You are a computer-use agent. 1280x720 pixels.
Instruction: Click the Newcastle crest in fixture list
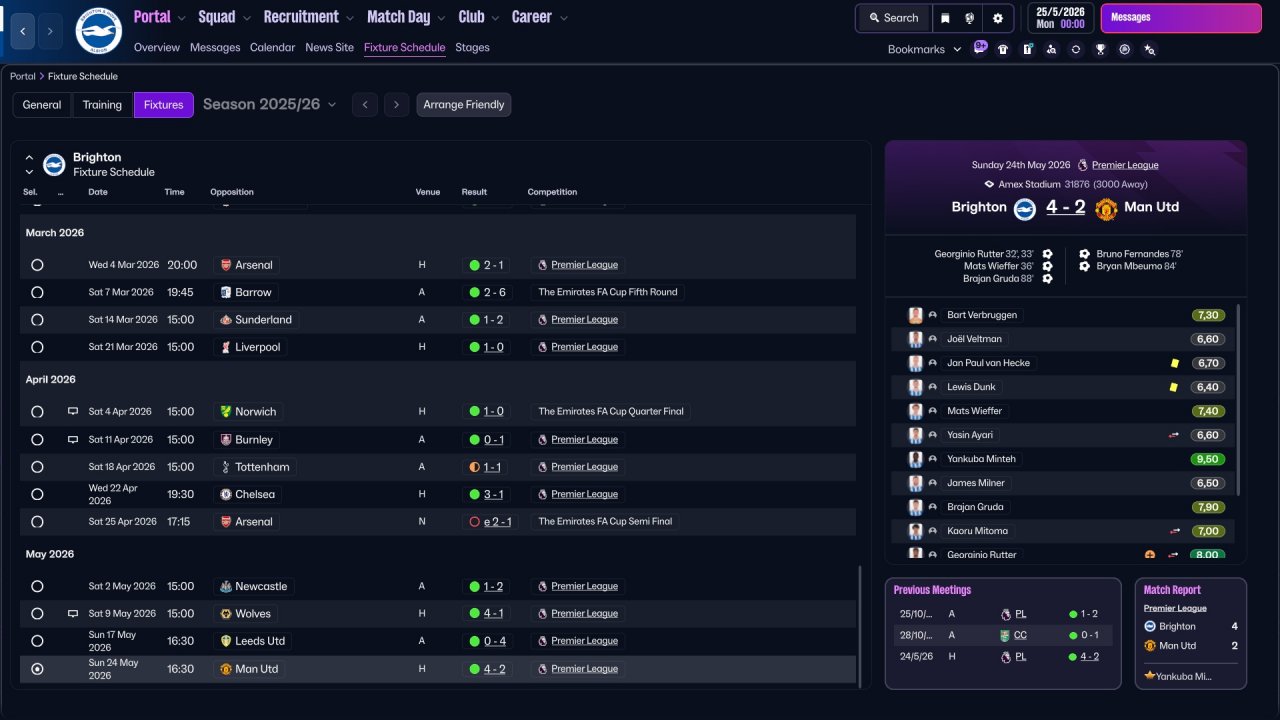point(226,586)
